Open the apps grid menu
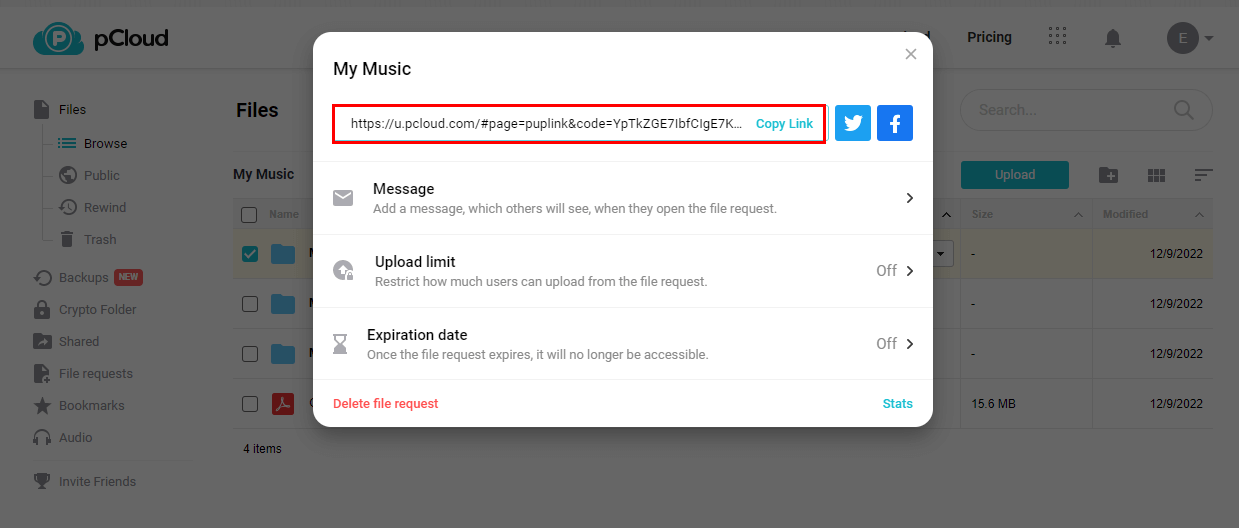 coord(1057,37)
